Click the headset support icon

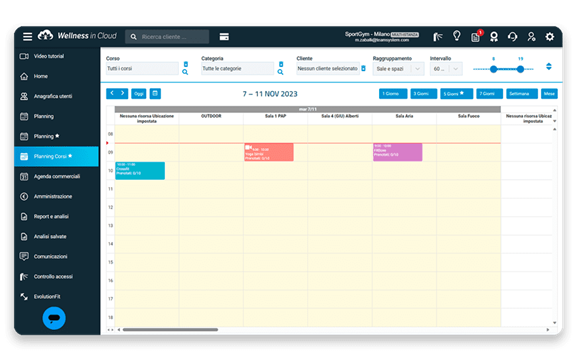(512, 36)
